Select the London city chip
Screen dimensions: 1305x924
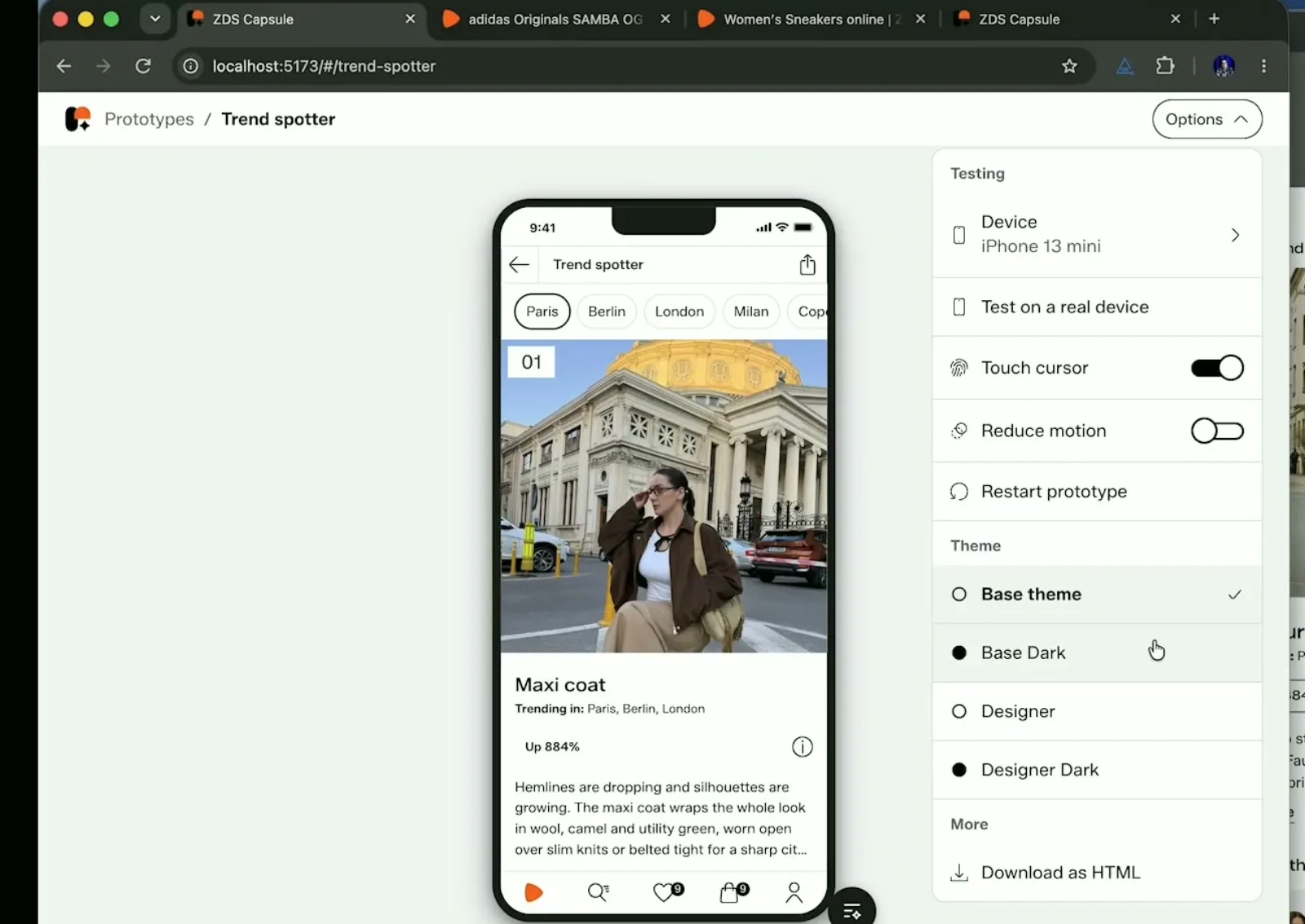pos(679,312)
